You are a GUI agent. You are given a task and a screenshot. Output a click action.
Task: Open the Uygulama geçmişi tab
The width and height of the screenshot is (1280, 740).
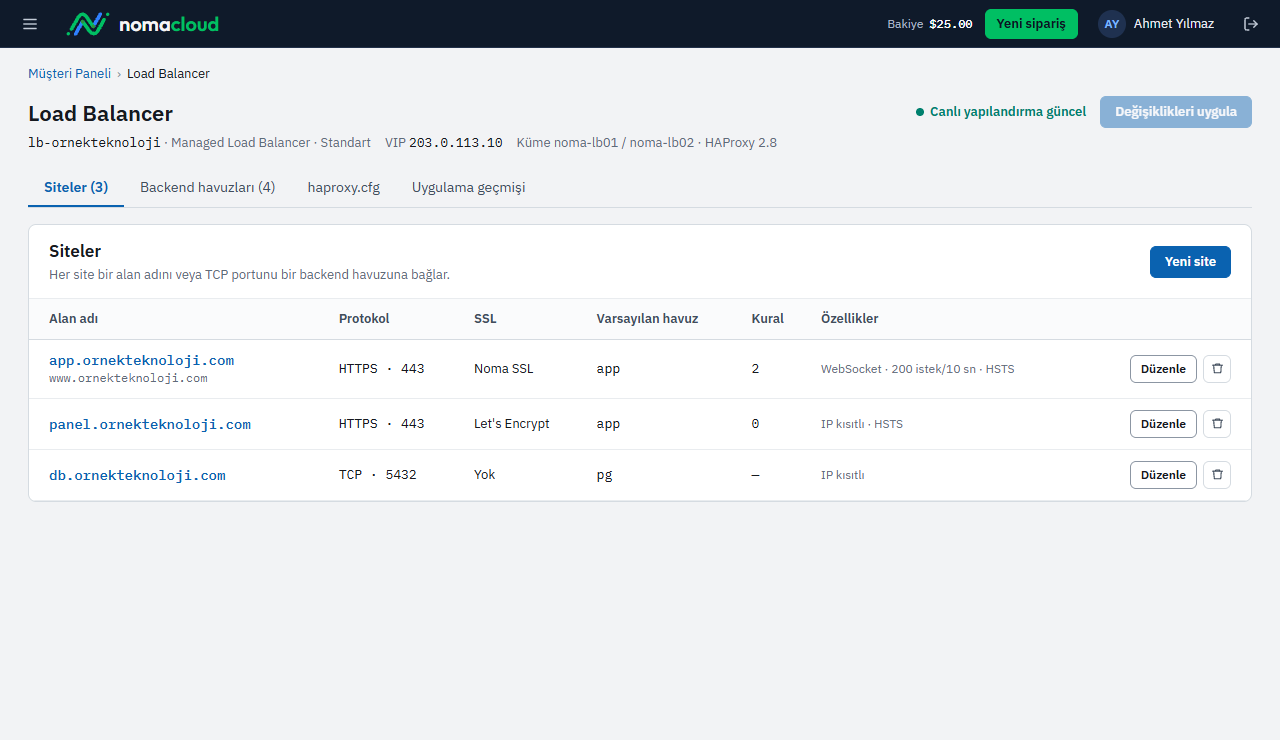point(469,187)
